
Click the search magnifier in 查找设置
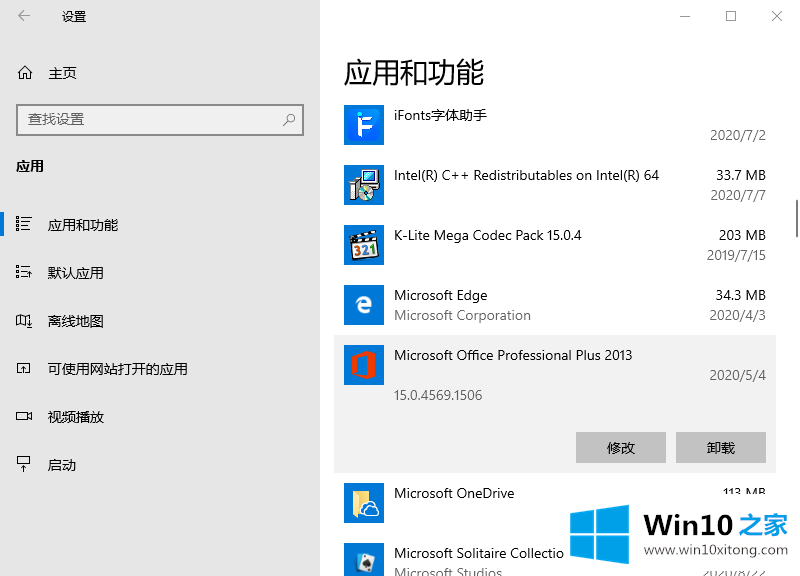289,120
